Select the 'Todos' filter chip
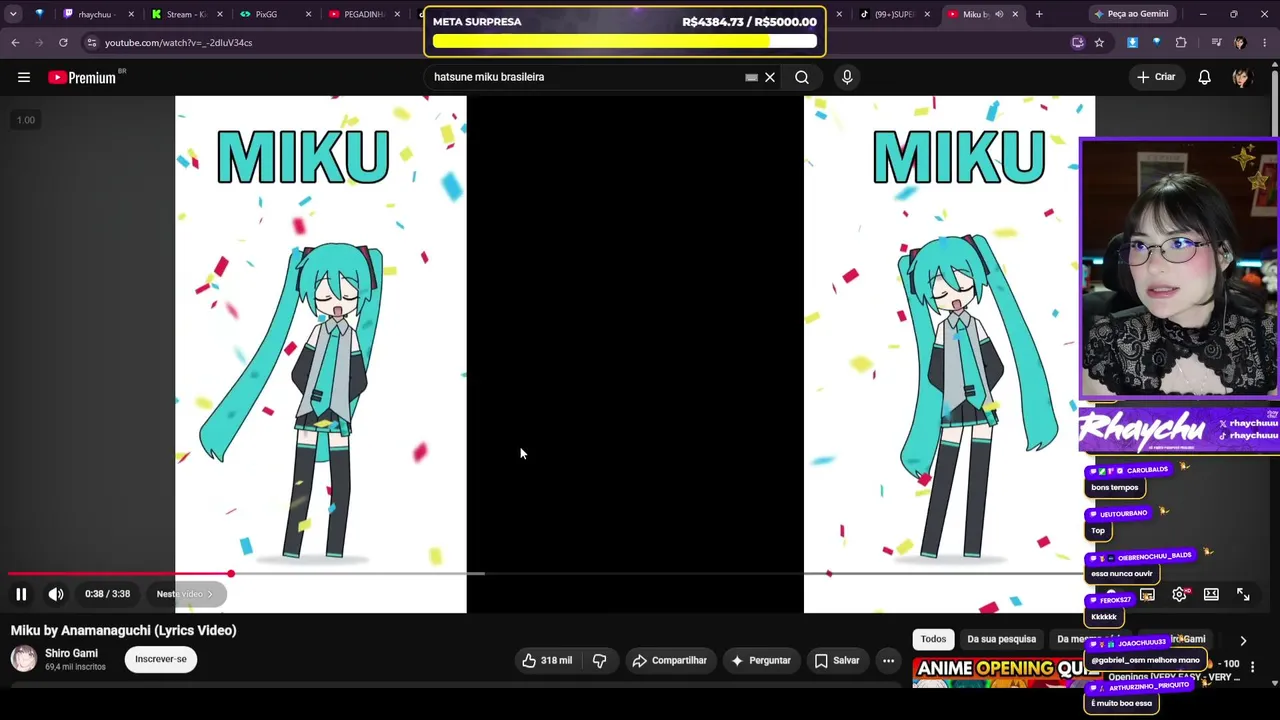Screen dimensions: 1280x720 pos(933,639)
